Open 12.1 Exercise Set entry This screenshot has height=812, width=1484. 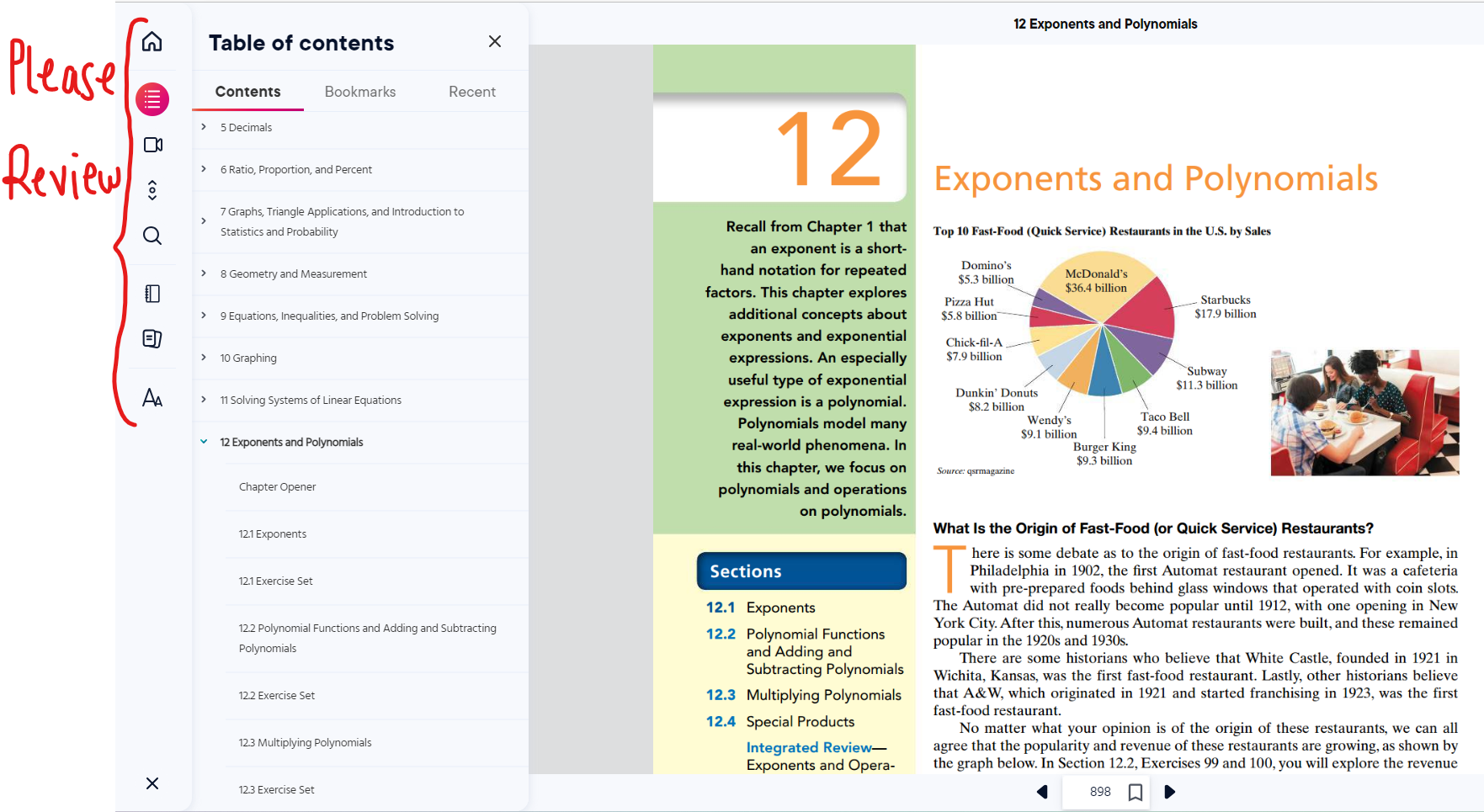pyautogui.click(x=276, y=581)
